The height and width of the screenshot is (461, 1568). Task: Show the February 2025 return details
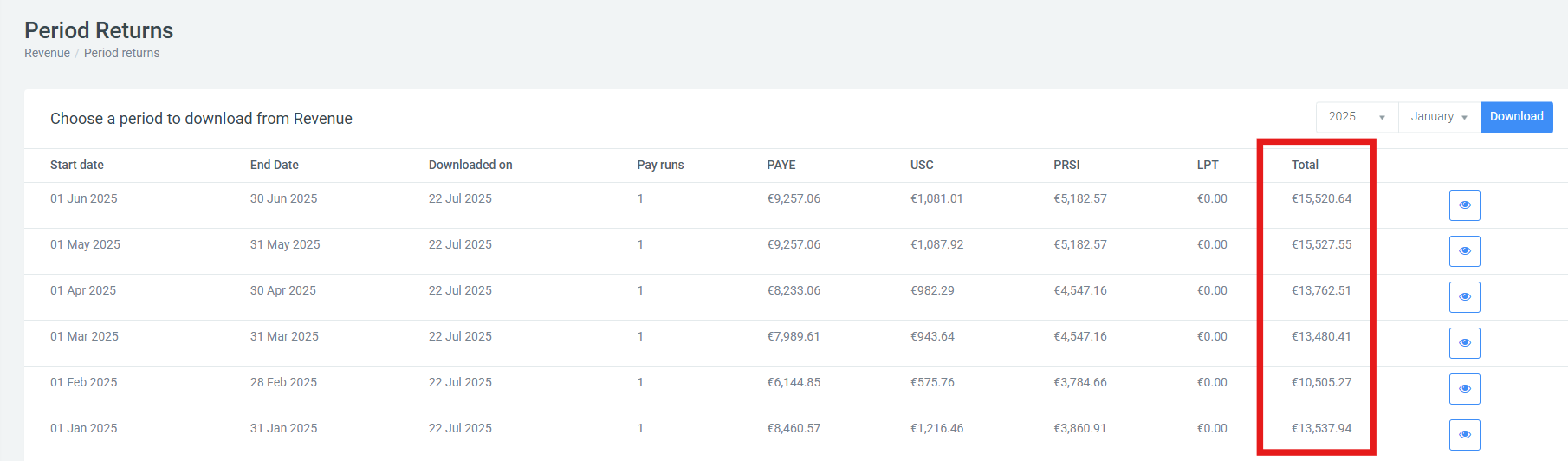pyautogui.click(x=1464, y=389)
